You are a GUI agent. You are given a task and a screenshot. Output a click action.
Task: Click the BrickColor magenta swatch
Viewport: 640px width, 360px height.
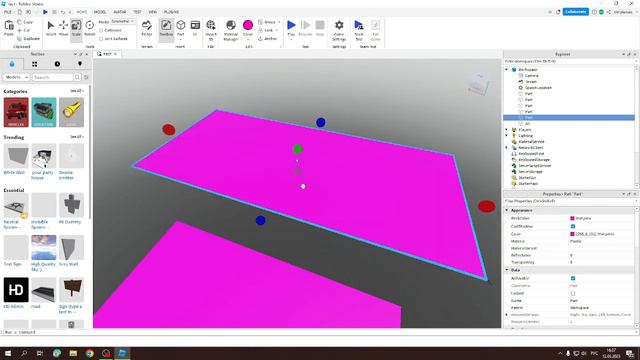pos(572,218)
